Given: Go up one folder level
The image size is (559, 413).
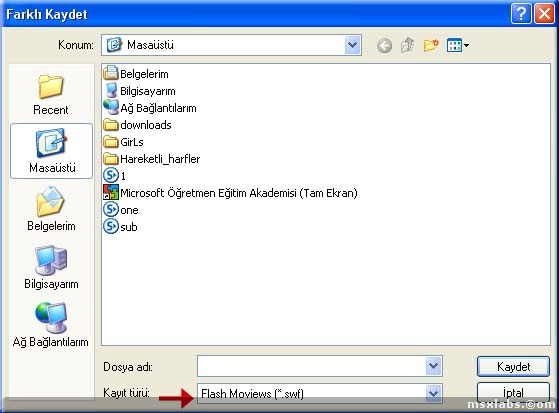Looking at the screenshot, I should click(x=407, y=45).
